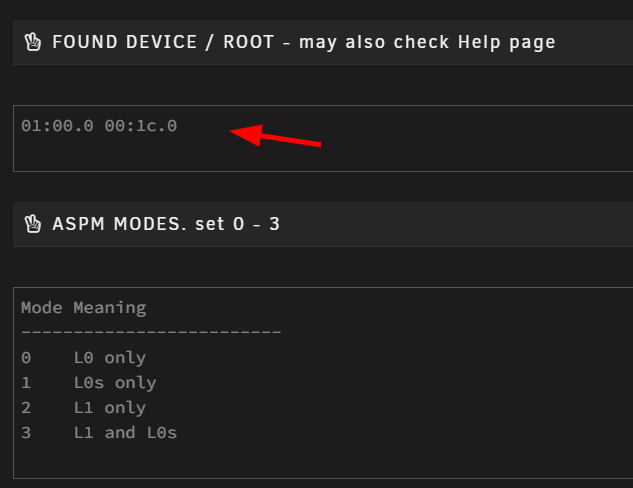Select the 'L0s only' mode description

tap(115, 383)
